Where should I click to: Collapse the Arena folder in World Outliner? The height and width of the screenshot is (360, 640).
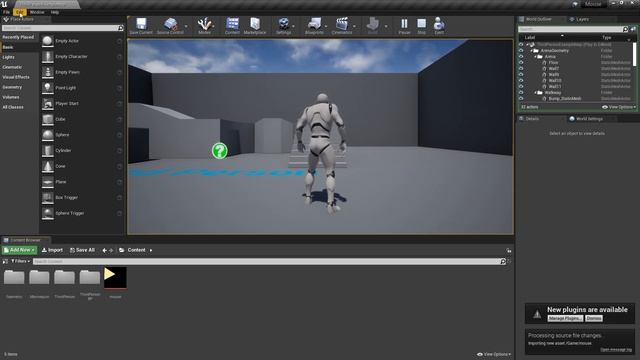click(536, 57)
